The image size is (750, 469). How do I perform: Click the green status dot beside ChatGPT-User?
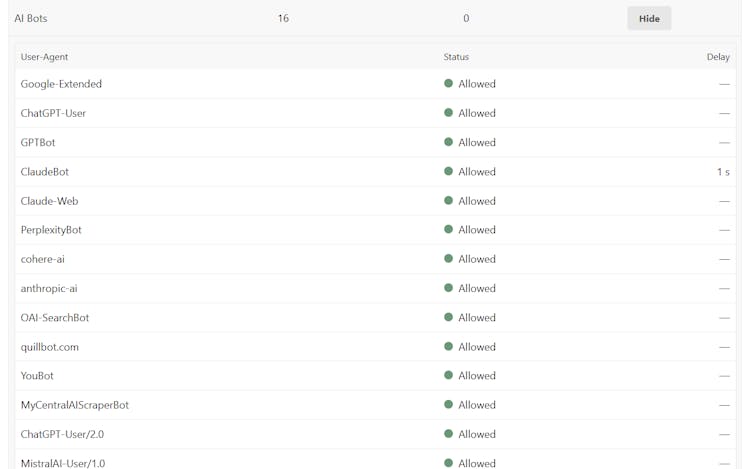(x=448, y=113)
